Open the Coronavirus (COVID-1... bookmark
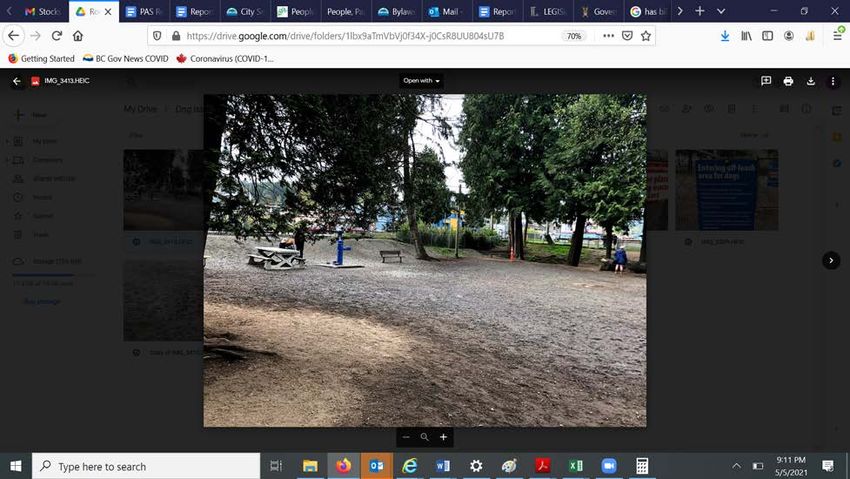850x479 pixels. (225, 59)
